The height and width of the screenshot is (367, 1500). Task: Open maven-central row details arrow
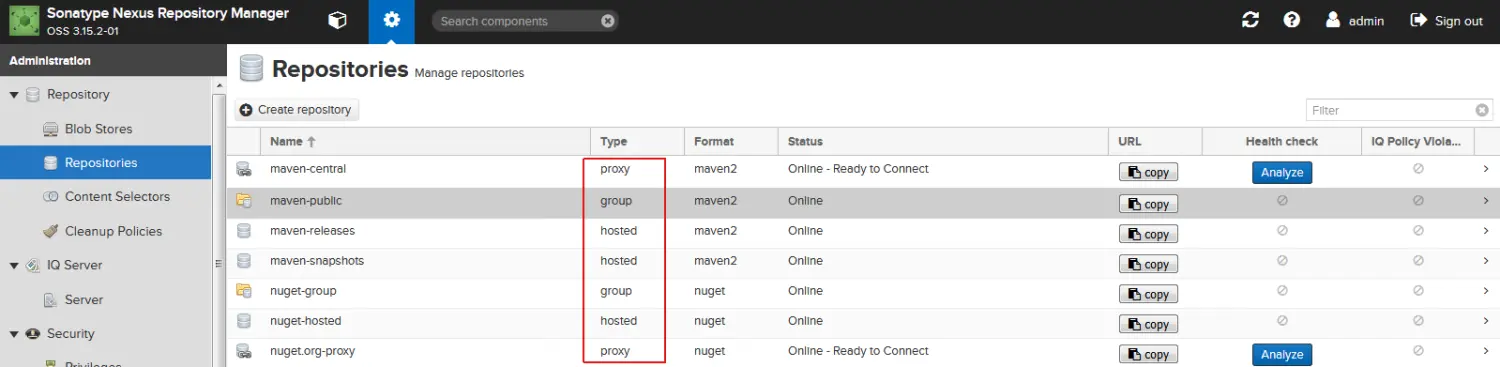tap(1486, 170)
